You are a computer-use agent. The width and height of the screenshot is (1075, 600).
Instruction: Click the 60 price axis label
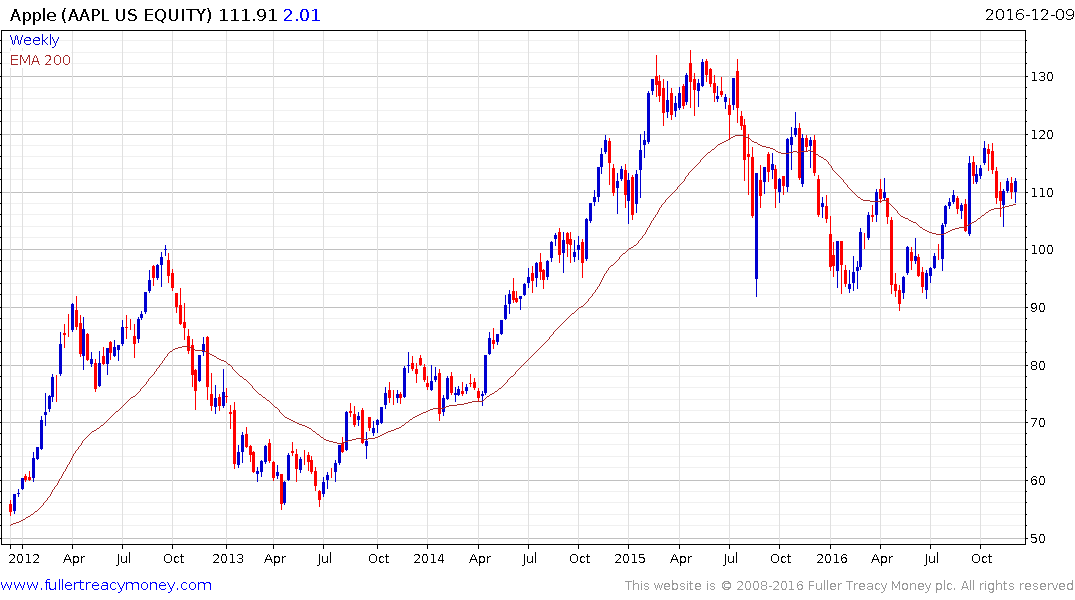click(1038, 481)
